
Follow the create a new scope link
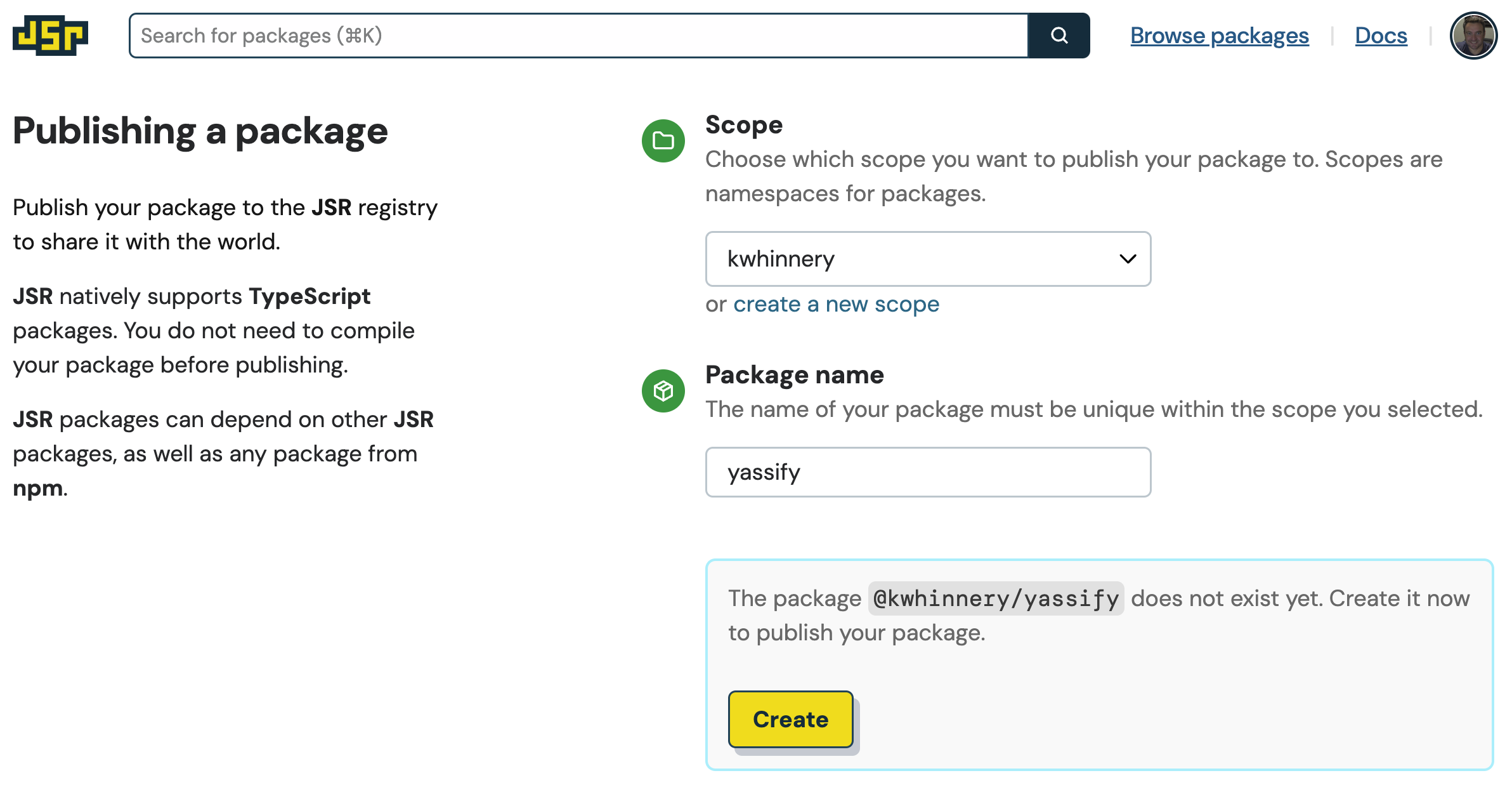click(836, 304)
